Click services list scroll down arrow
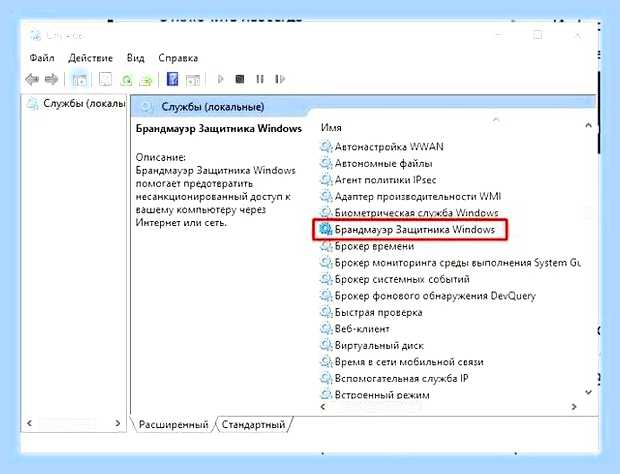 [x=588, y=392]
